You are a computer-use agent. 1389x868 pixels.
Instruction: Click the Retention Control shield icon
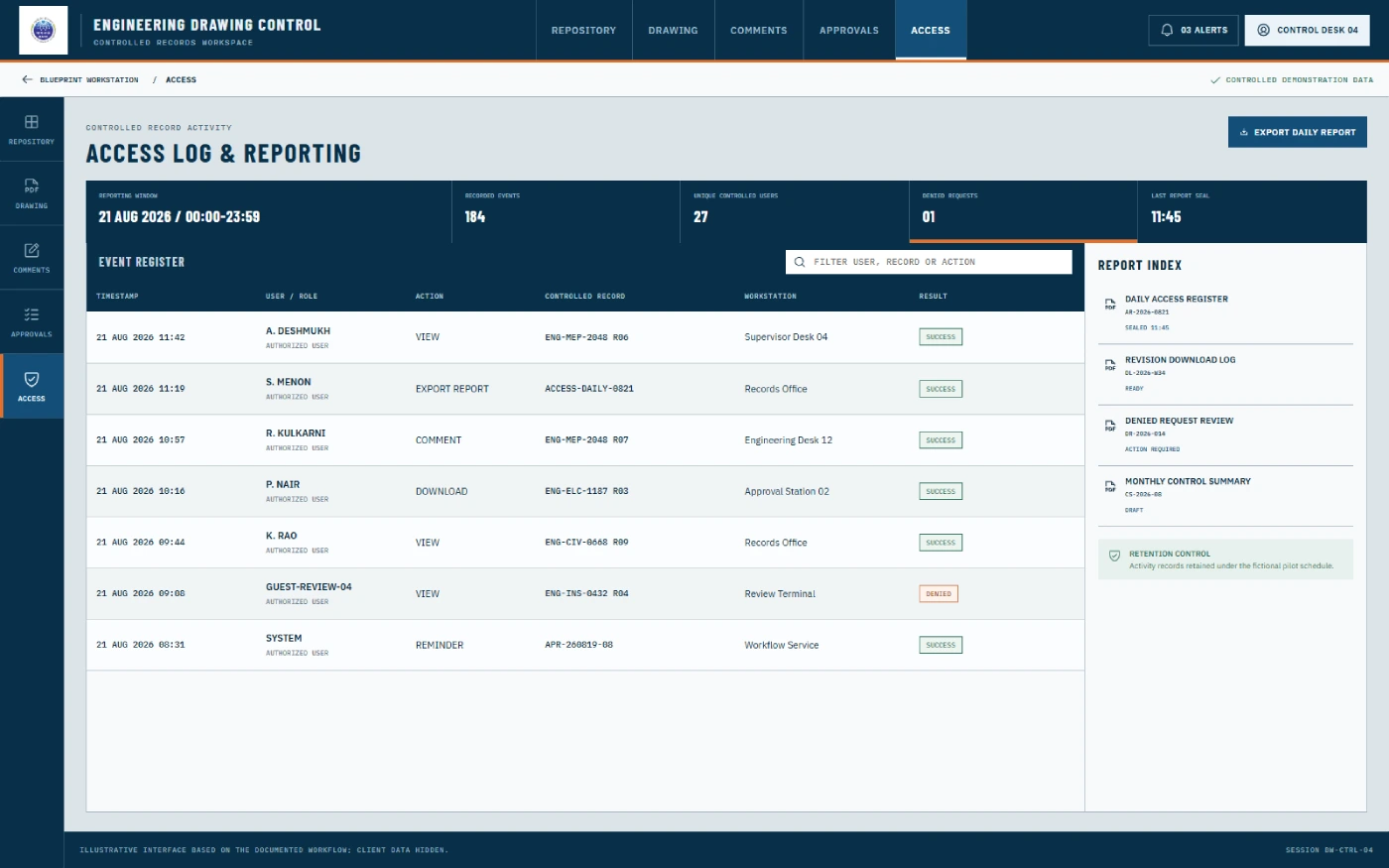pos(1114,556)
